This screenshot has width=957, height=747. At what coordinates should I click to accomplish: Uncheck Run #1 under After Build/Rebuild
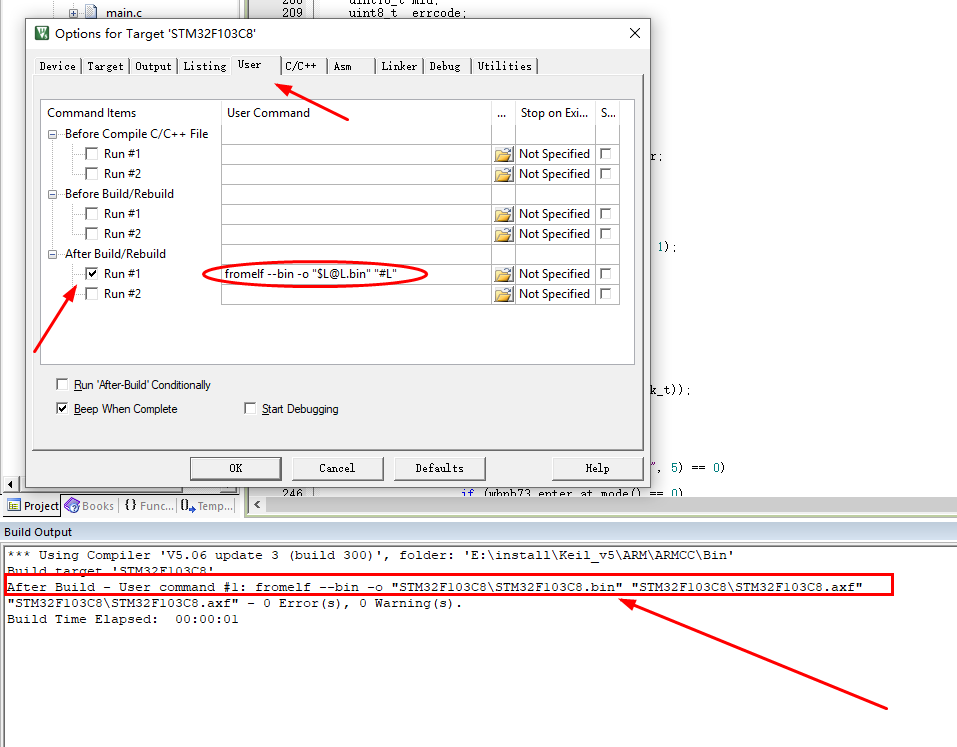click(x=92, y=273)
